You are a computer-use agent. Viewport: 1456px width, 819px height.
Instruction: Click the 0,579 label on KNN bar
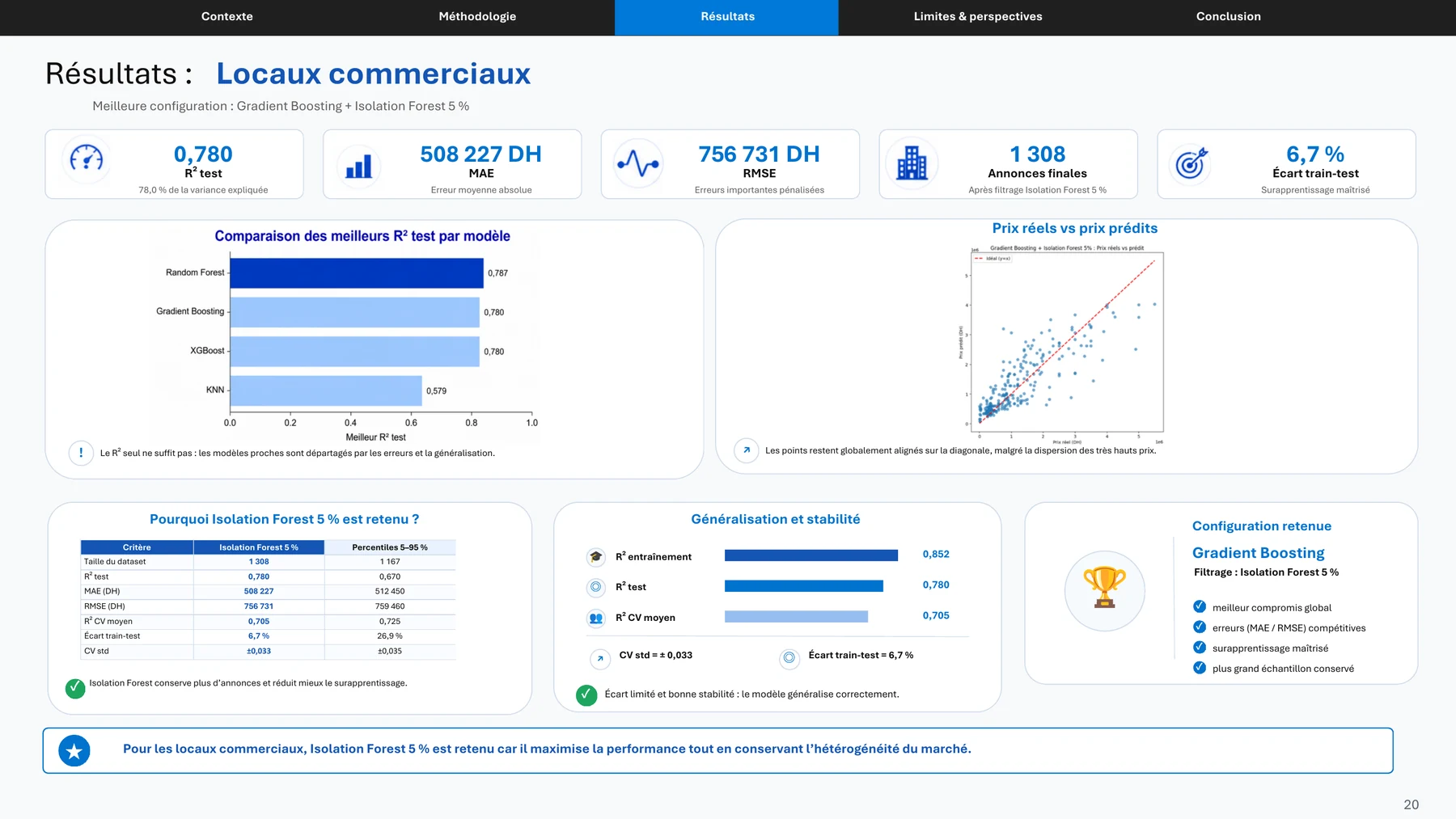click(x=436, y=391)
